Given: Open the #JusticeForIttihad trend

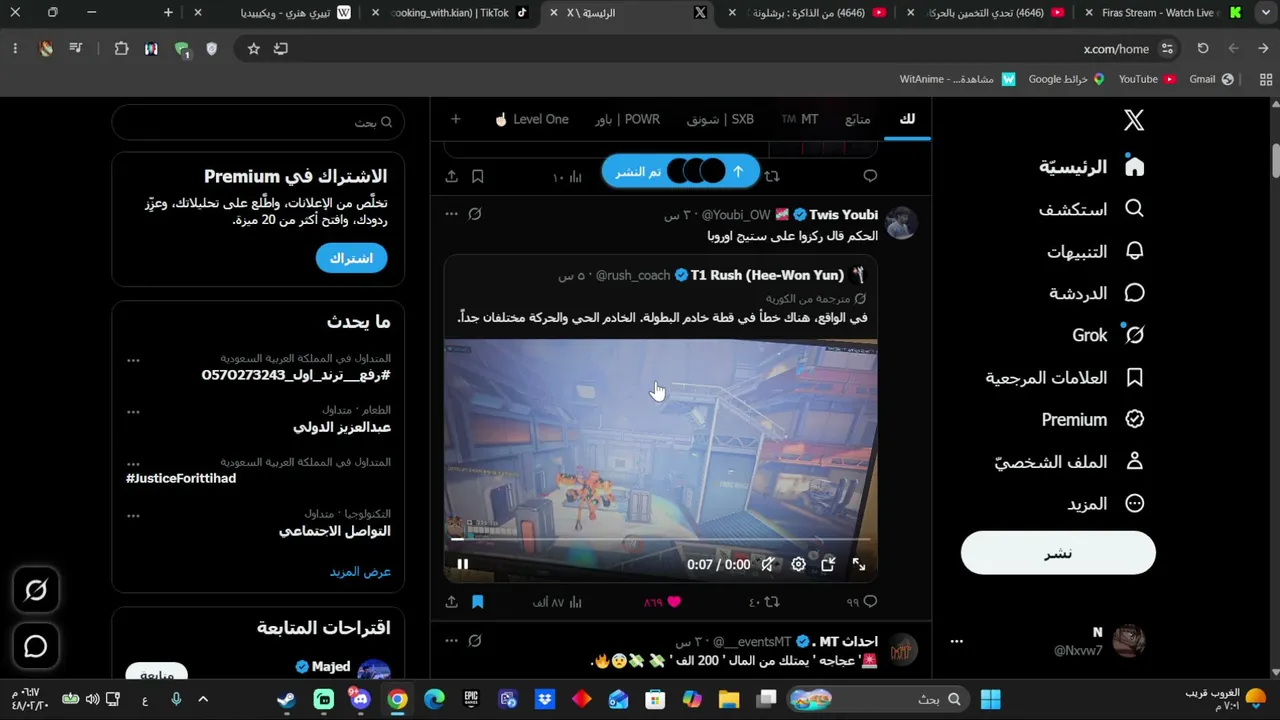Looking at the screenshot, I should click(181, 478).
